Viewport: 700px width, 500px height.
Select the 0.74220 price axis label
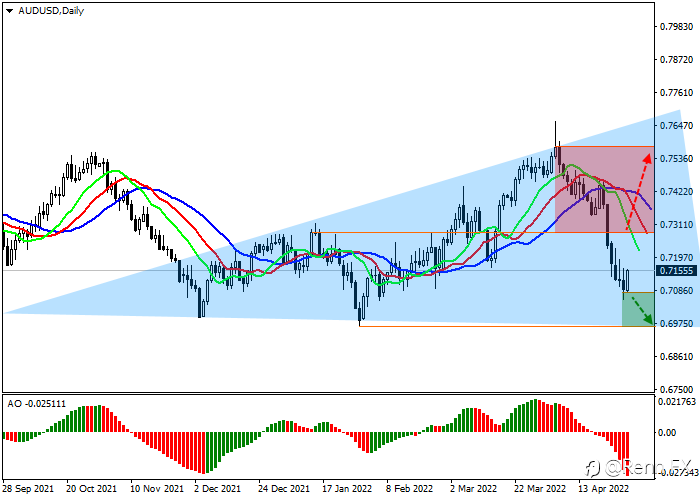[677, 192]
